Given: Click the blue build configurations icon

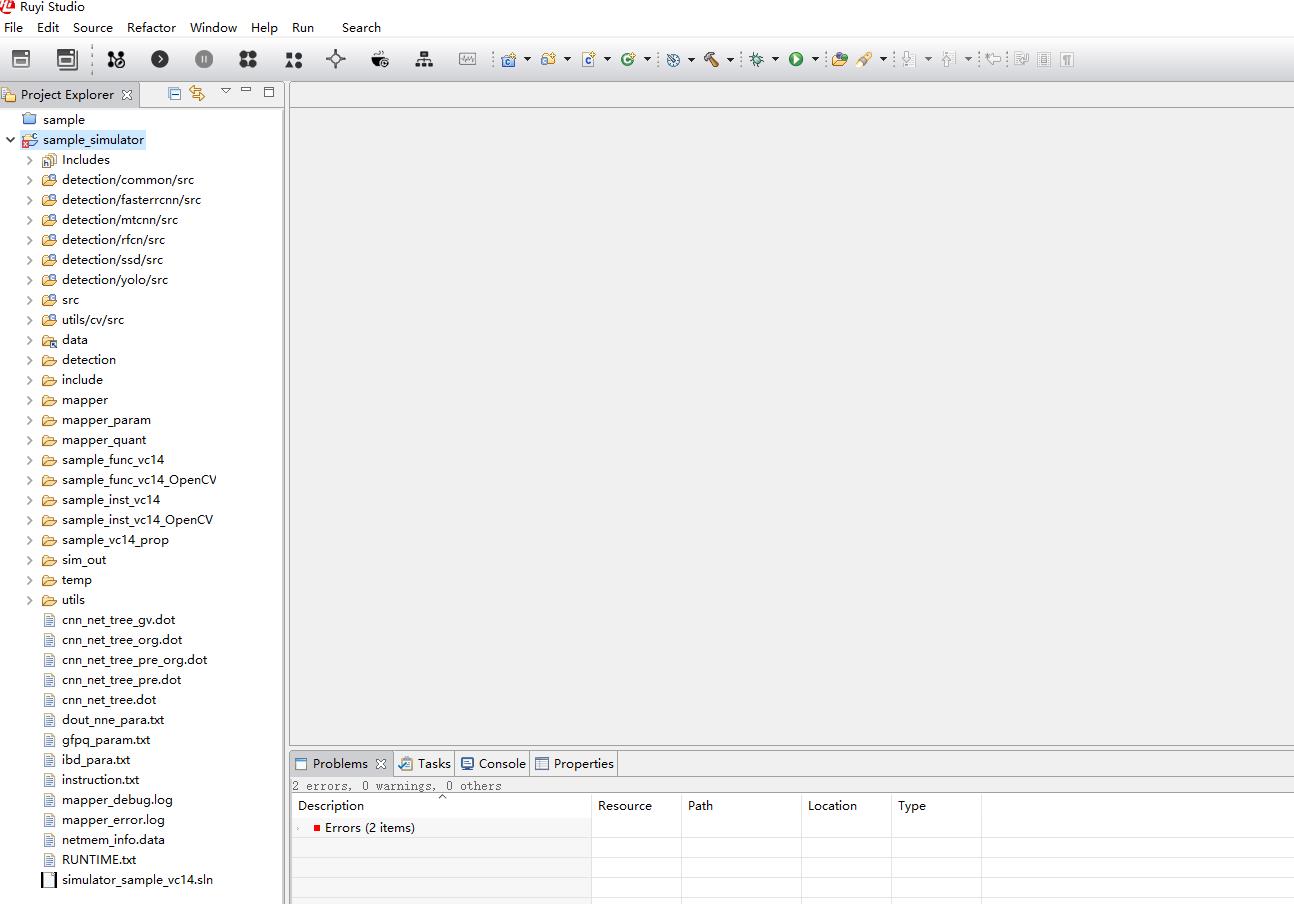Looking at the screenshot, I should (673, 60).
